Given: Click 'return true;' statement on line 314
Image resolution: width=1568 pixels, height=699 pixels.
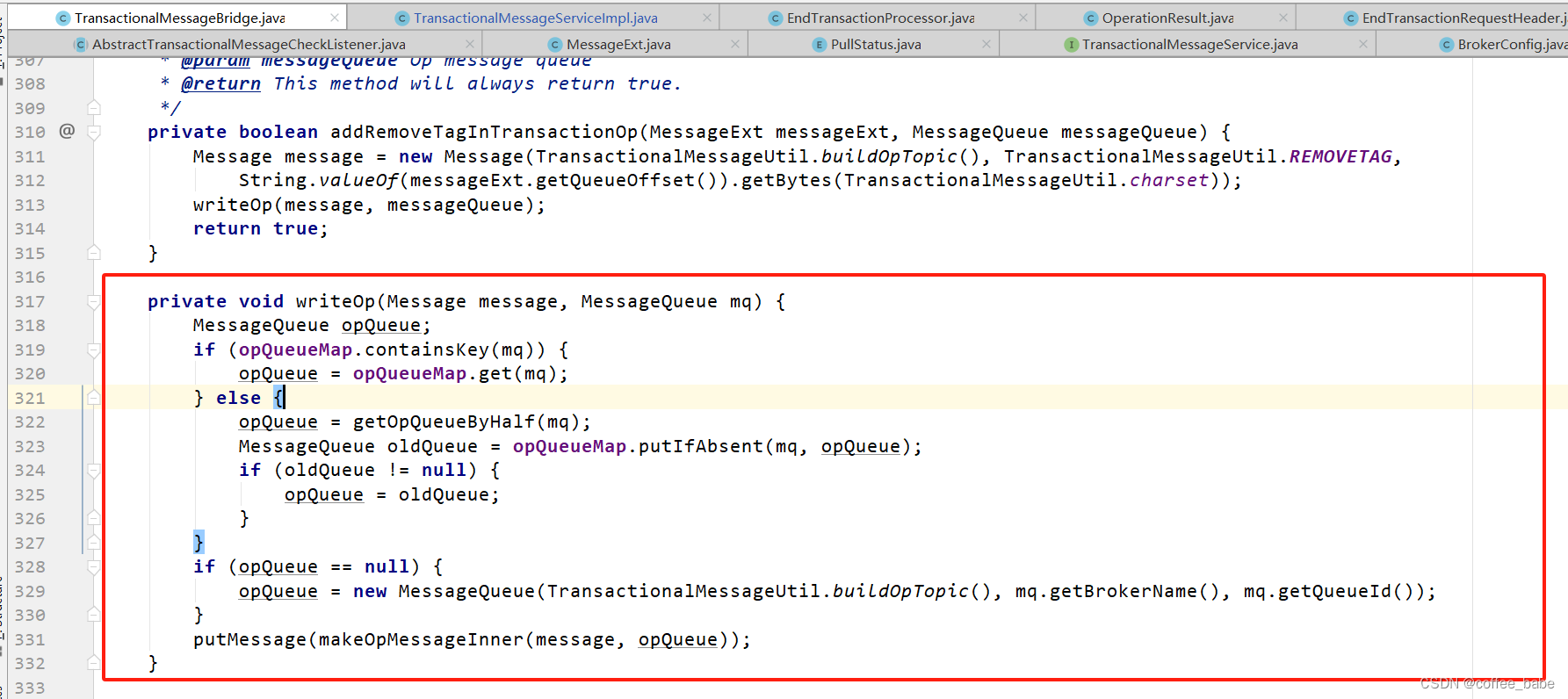Looking at the screenshot, I should coord(261,228).
